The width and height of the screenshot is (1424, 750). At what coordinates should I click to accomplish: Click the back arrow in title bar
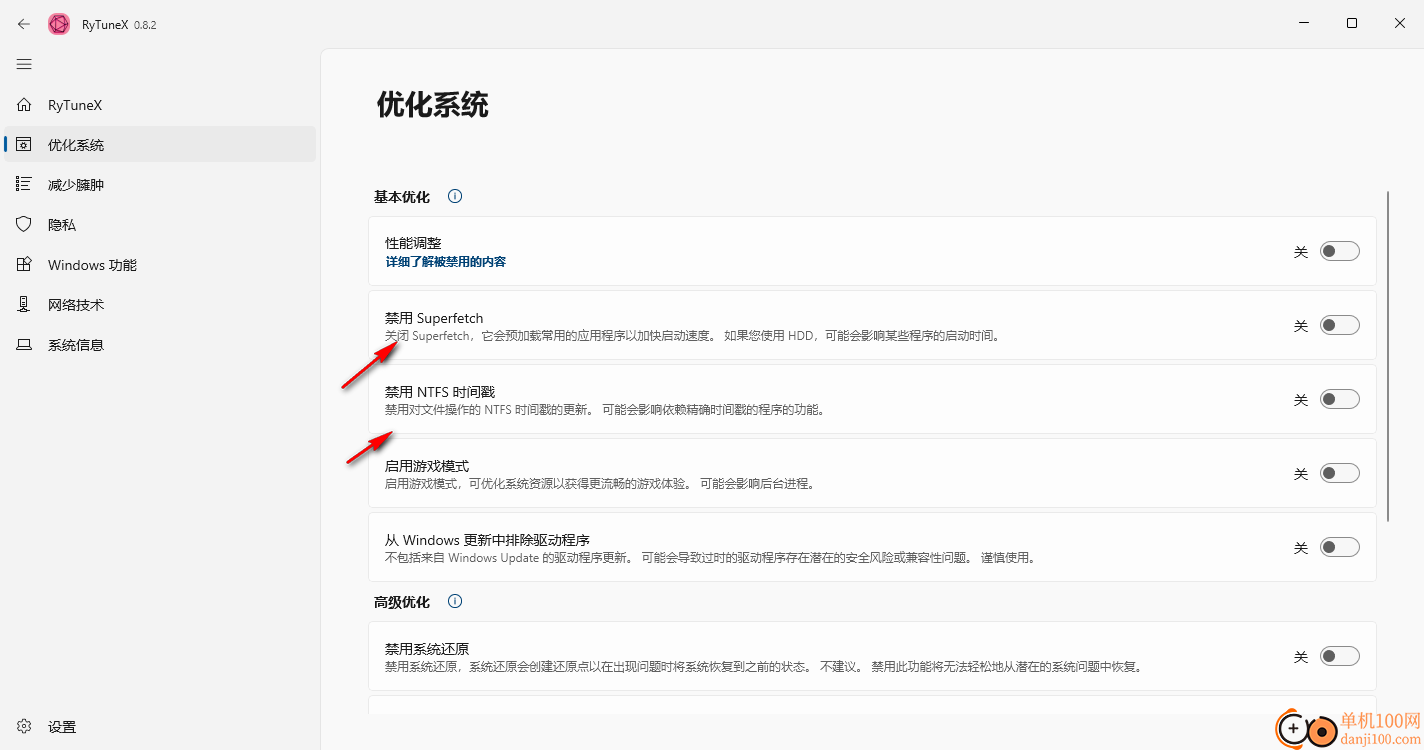tap(24, 24)
